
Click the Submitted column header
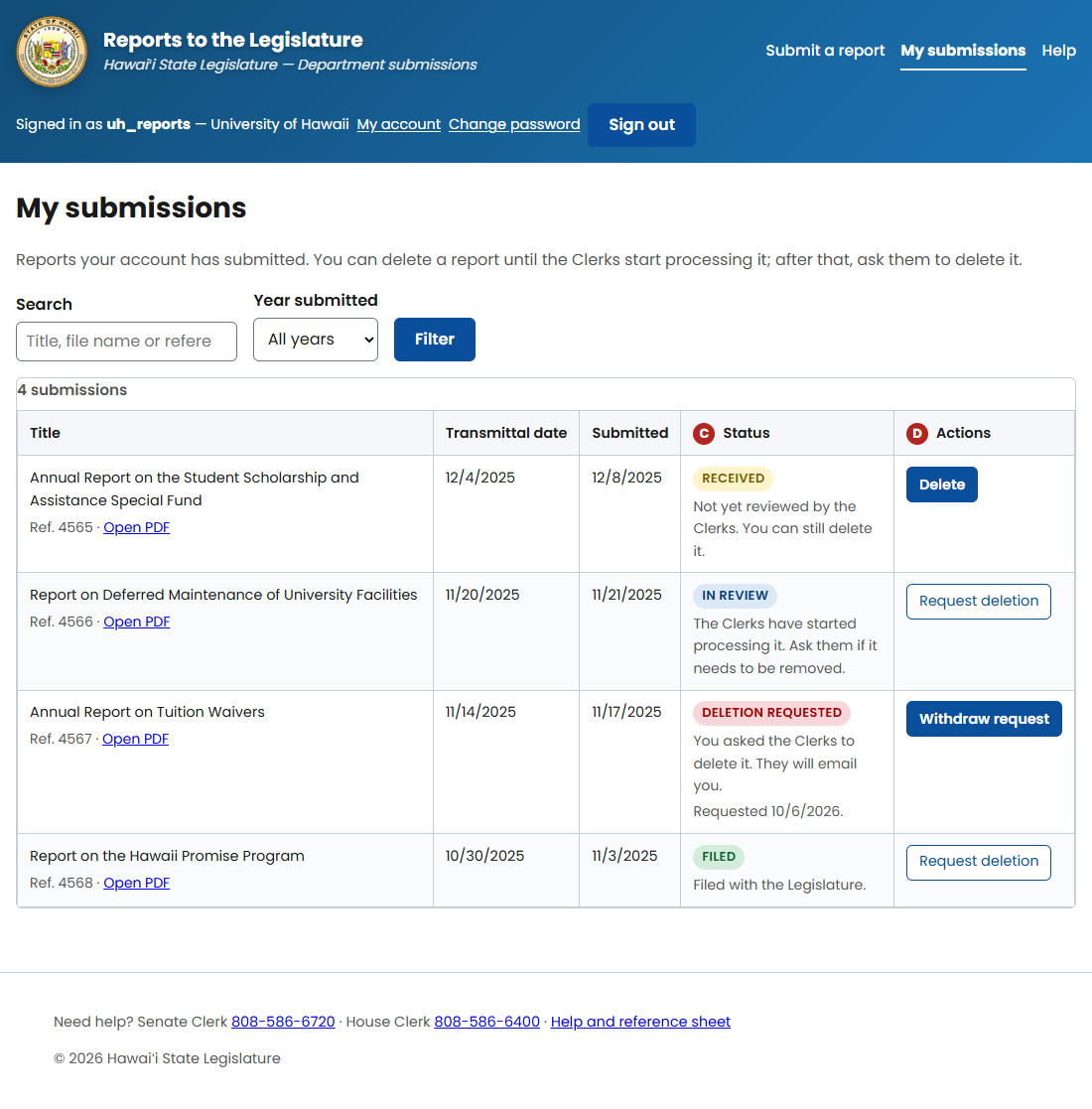[x=629, y=433]
